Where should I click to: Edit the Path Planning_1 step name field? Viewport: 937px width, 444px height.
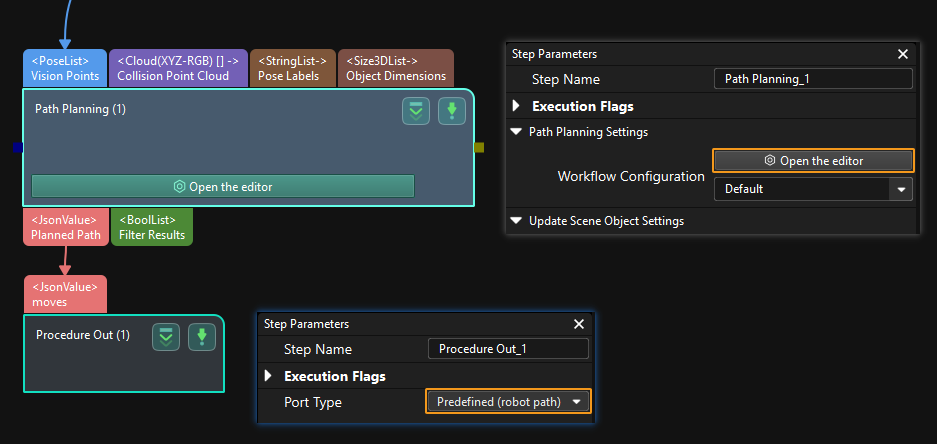point(813,80)
